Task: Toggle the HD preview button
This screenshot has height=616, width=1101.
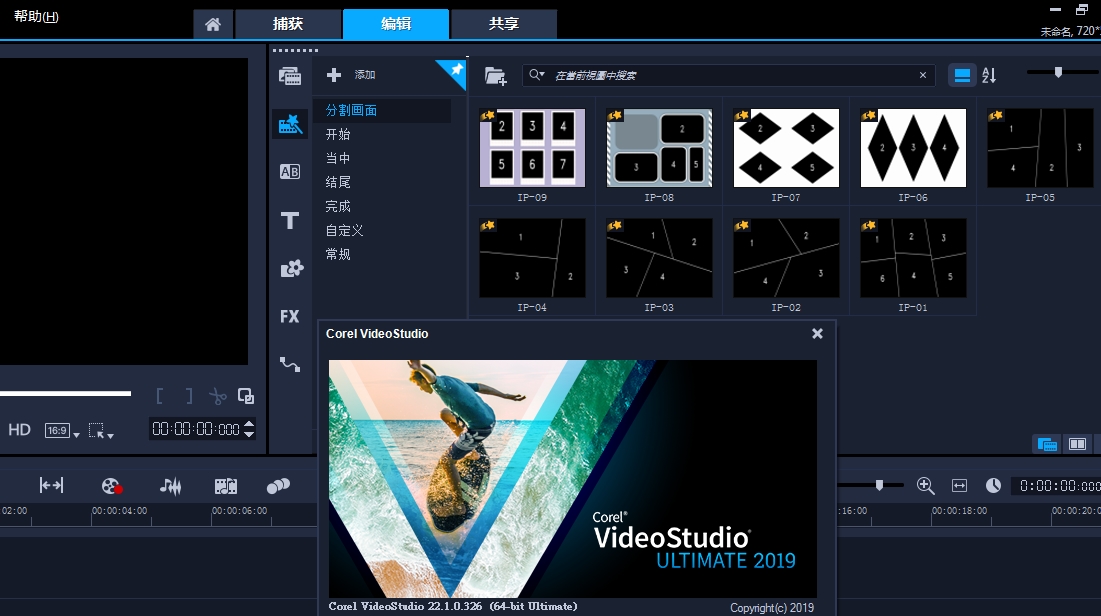Action: point(20,430)
